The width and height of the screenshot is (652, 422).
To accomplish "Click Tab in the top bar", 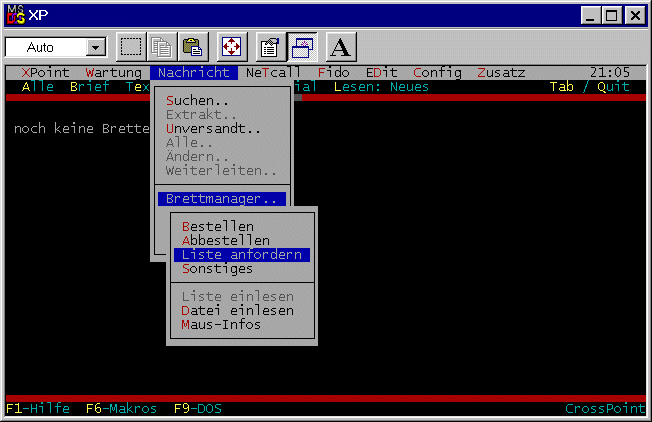I will click(x=562, y=87).
